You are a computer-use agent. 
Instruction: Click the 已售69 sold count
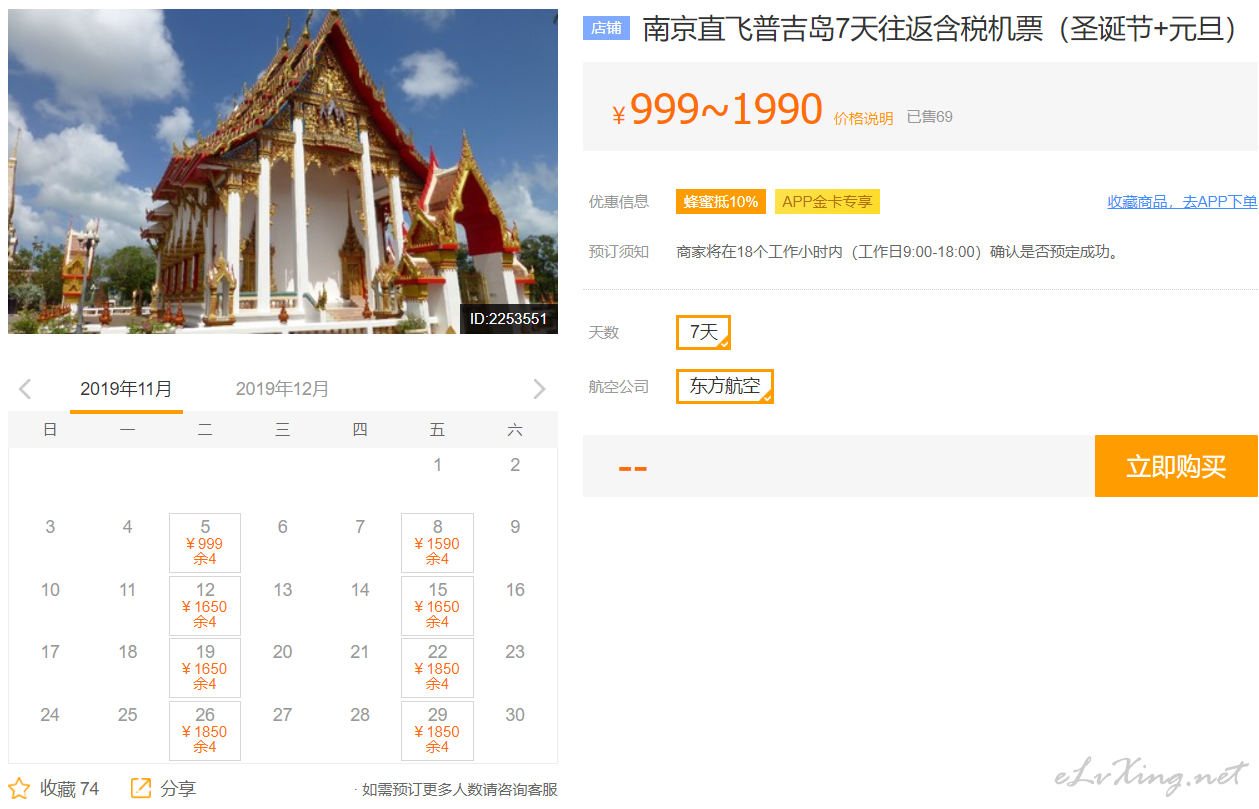(930, 117)
